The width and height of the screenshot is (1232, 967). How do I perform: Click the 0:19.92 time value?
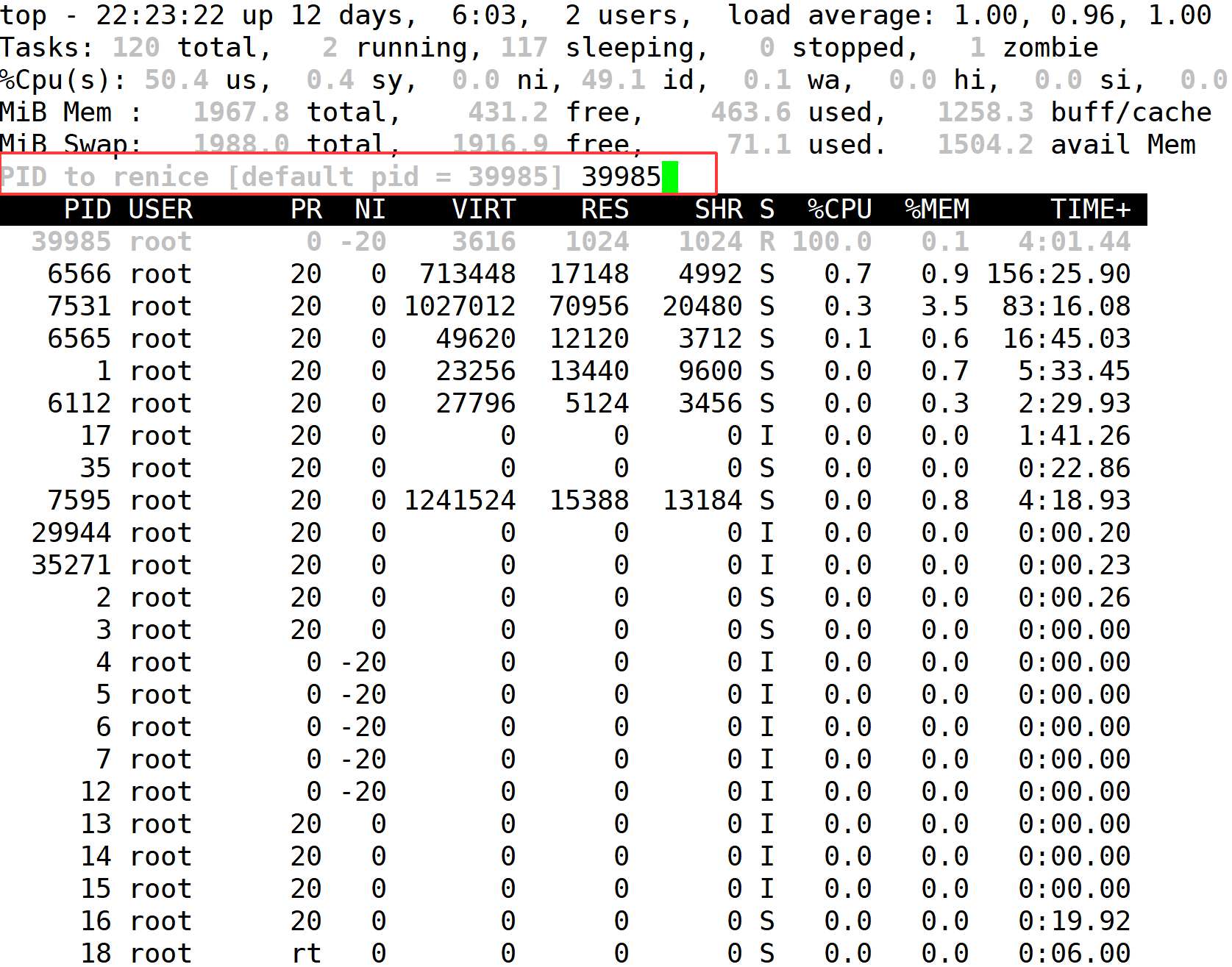click(x=1074, y=921)
